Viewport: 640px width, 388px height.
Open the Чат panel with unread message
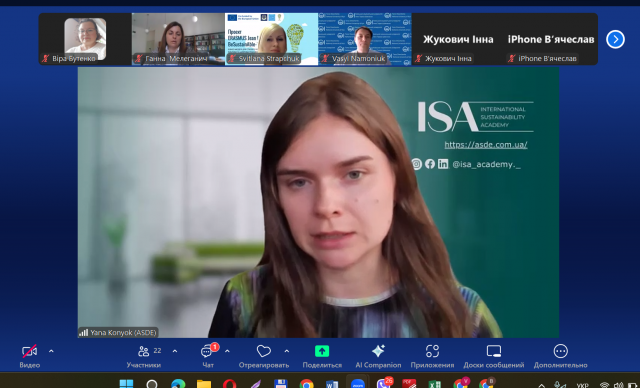click(x=208, y=356)
